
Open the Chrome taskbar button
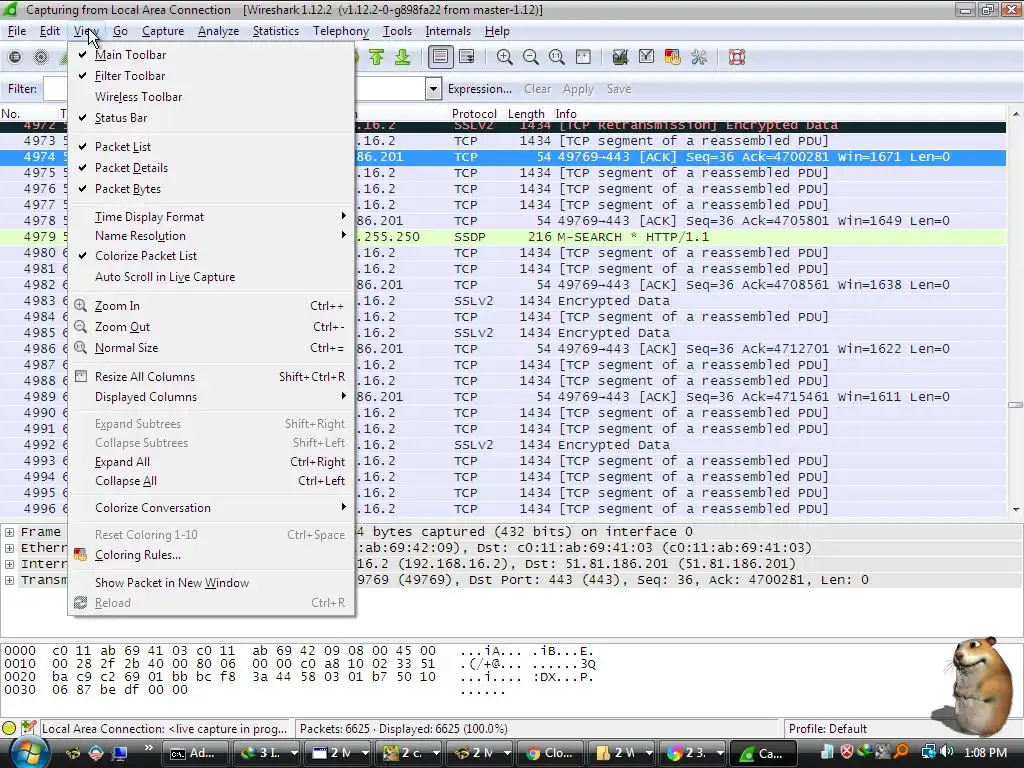coord(550,753)
